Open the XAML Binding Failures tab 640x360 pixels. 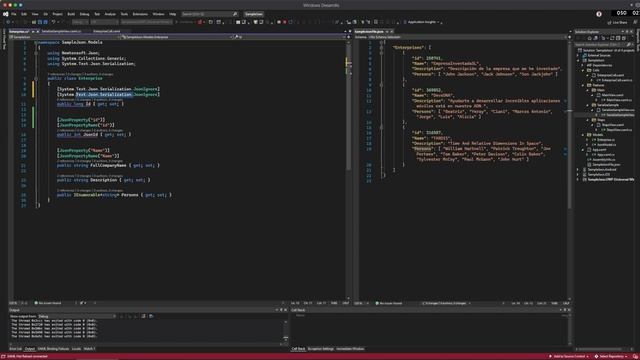click(x=53, y=349)
